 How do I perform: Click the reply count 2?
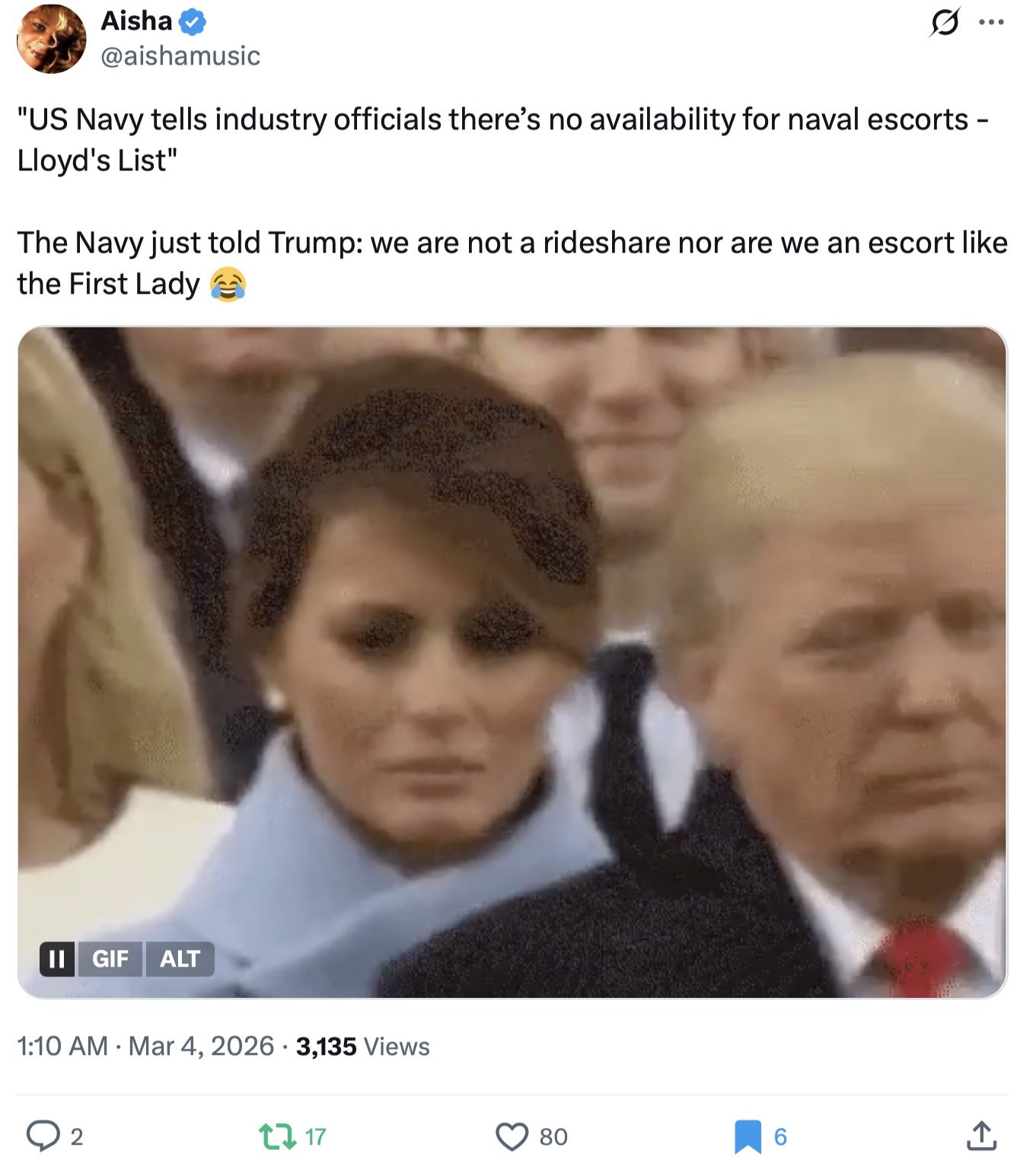[x=76, y=1136]
